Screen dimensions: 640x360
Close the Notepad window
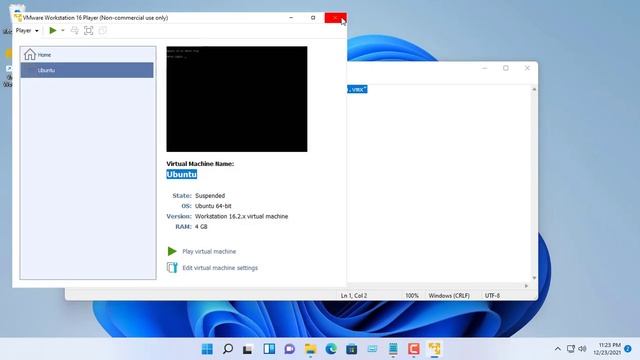coord(527,68)
